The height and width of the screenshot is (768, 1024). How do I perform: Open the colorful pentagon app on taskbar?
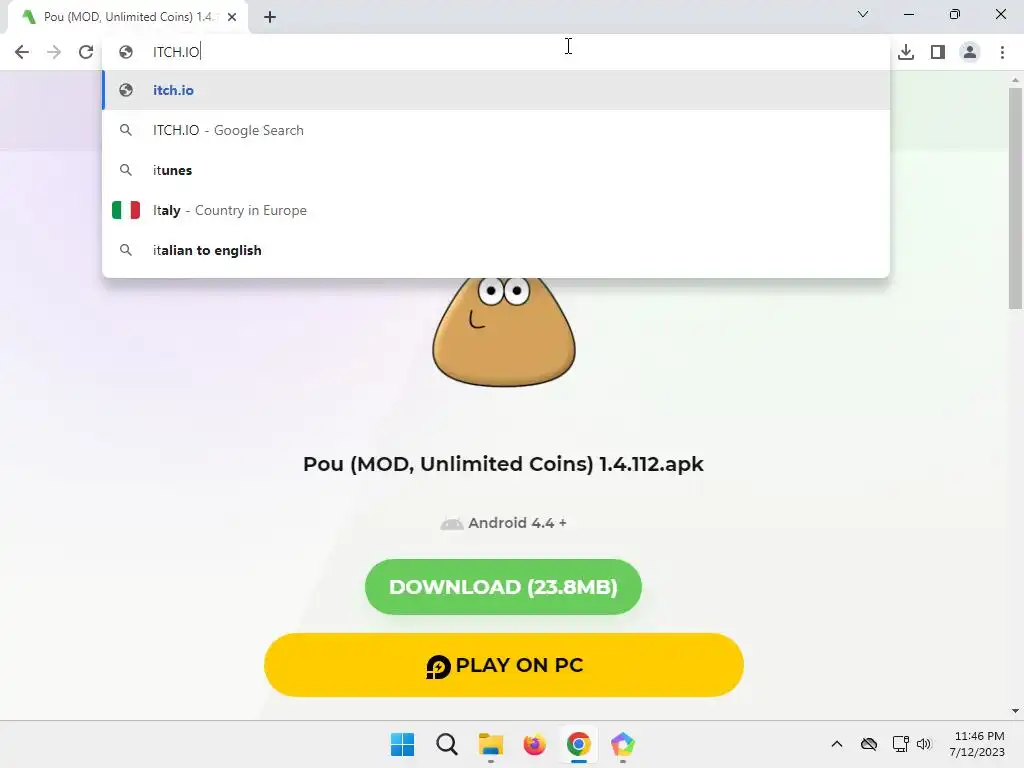click(x=623, y=744)
